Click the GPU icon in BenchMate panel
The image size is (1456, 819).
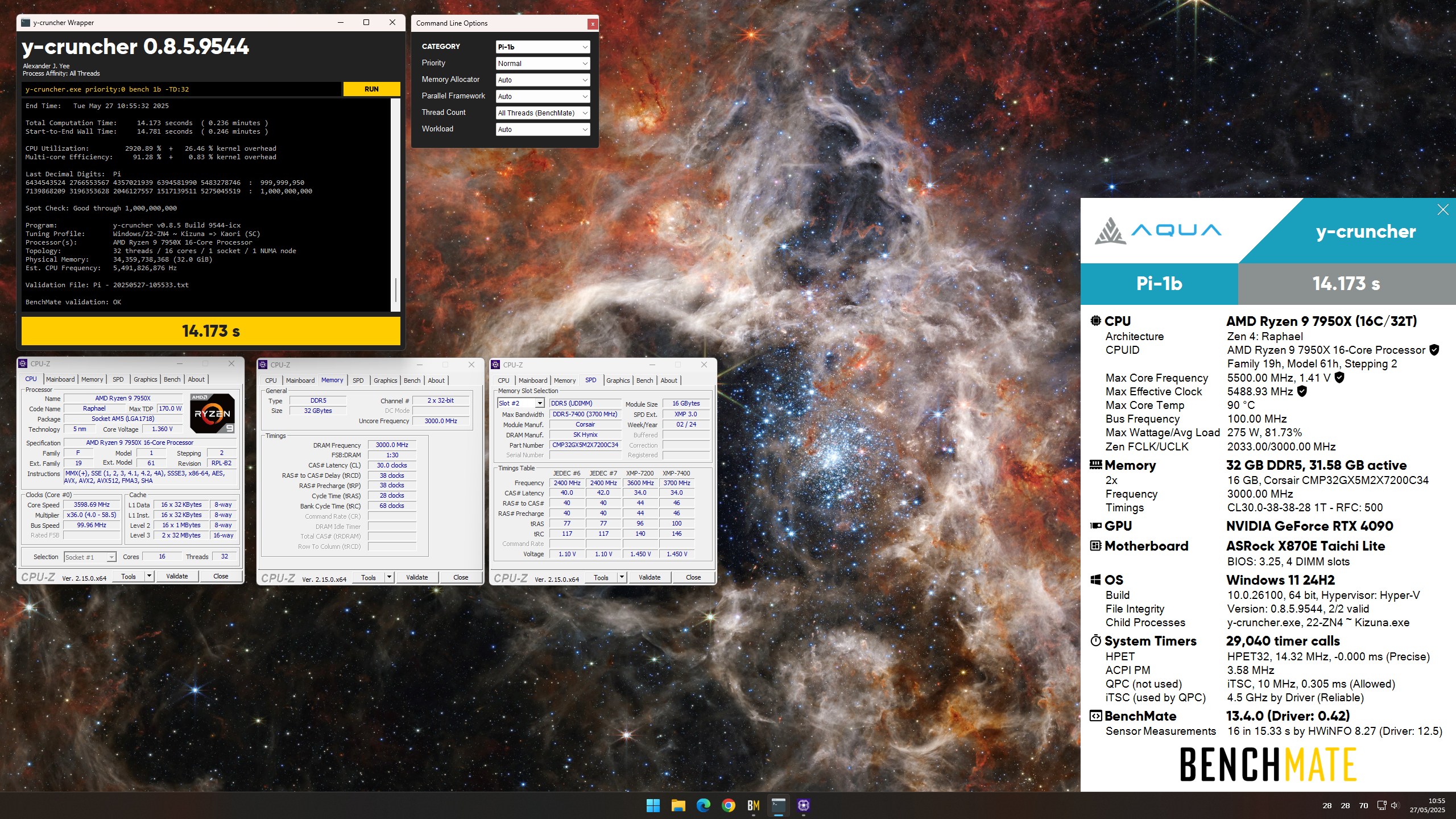tap(1095, 526)
